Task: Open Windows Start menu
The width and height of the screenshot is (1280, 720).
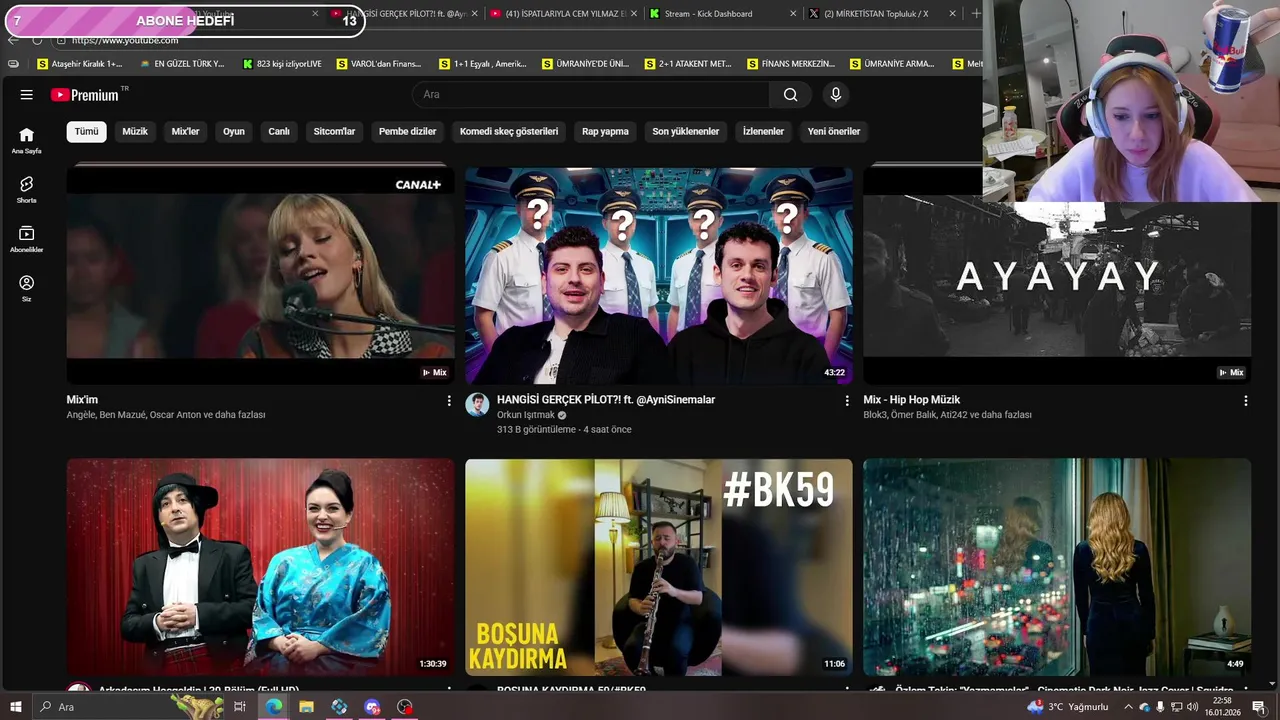Action: (x=15, y=707)
